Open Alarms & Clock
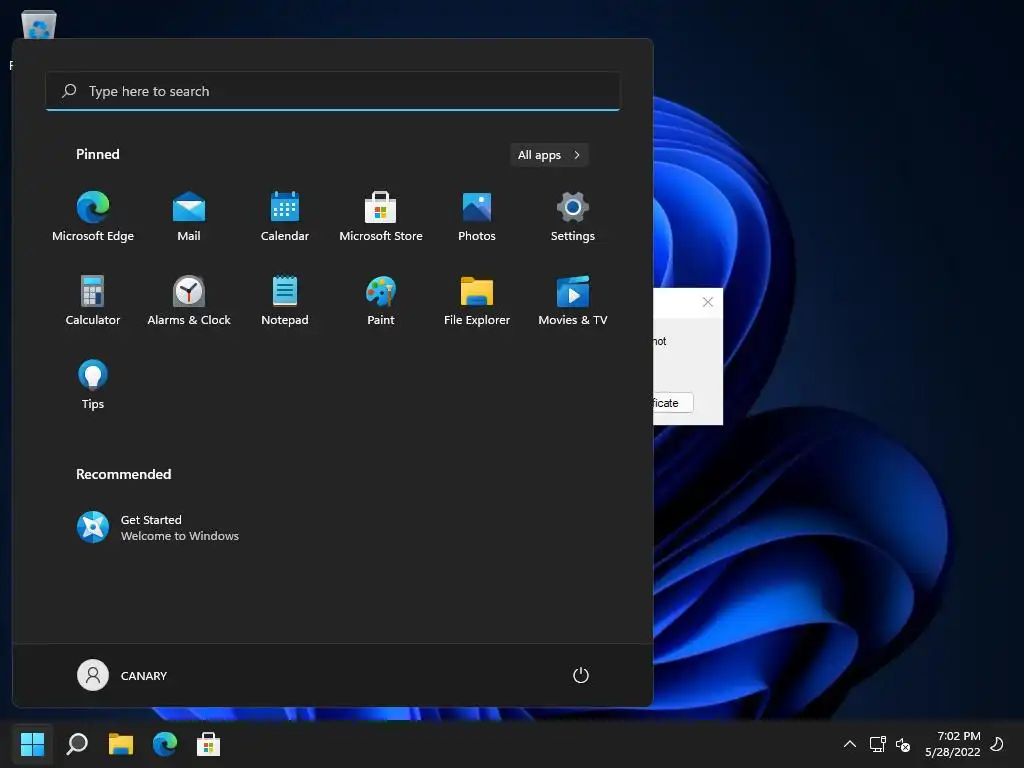This screenshot has width=1024, height=768. [x=189, y=300]
